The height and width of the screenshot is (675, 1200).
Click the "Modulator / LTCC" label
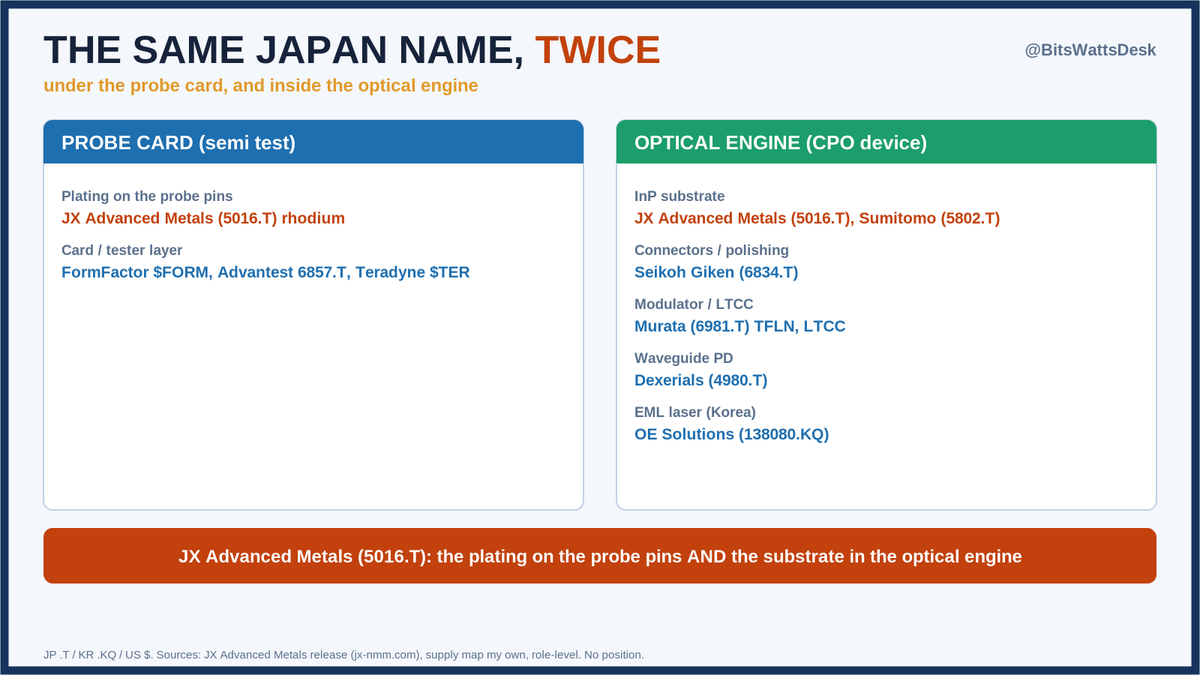pos(694,304)
